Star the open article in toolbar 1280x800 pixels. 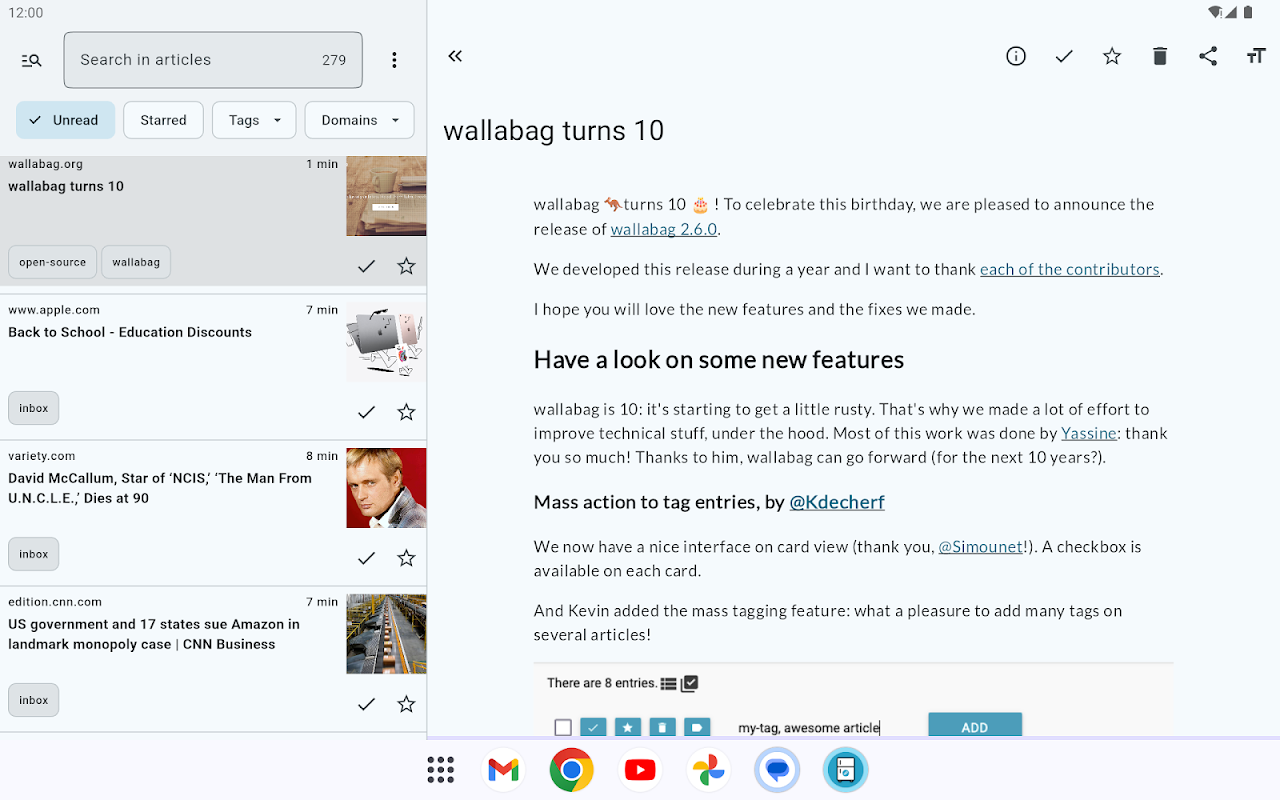point(1112,56)
